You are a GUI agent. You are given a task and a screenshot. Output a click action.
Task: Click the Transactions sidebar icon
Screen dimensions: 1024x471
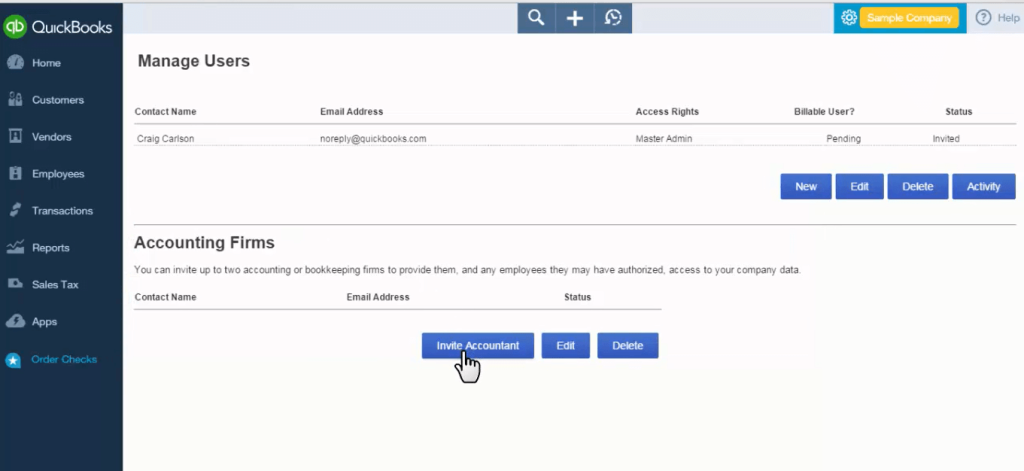pos(15,210)
